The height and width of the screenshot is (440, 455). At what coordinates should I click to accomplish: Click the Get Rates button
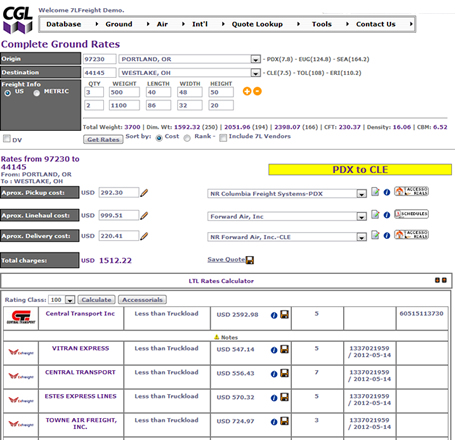click(103, 140)
